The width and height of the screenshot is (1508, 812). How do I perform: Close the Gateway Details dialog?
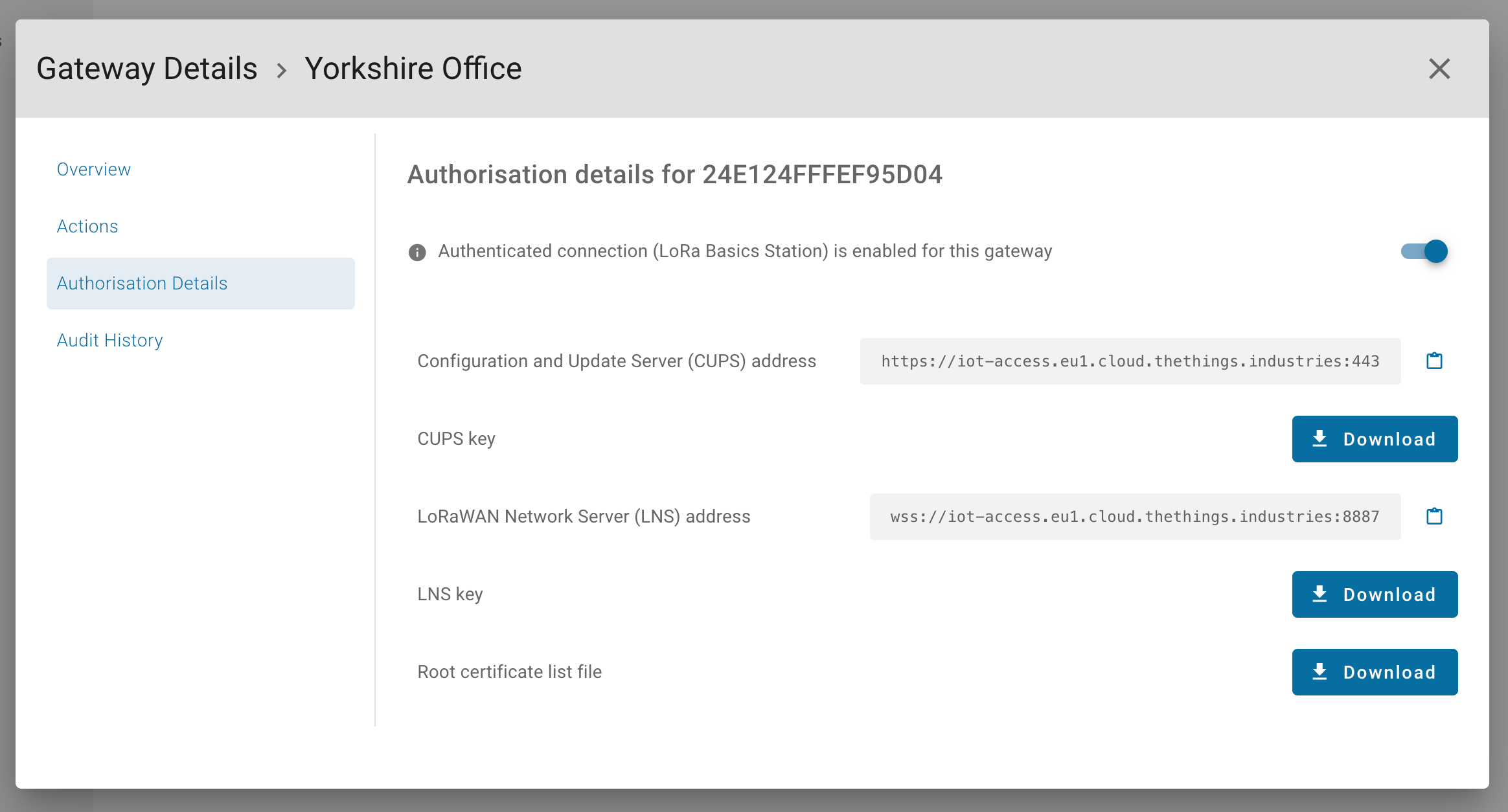1439,69
